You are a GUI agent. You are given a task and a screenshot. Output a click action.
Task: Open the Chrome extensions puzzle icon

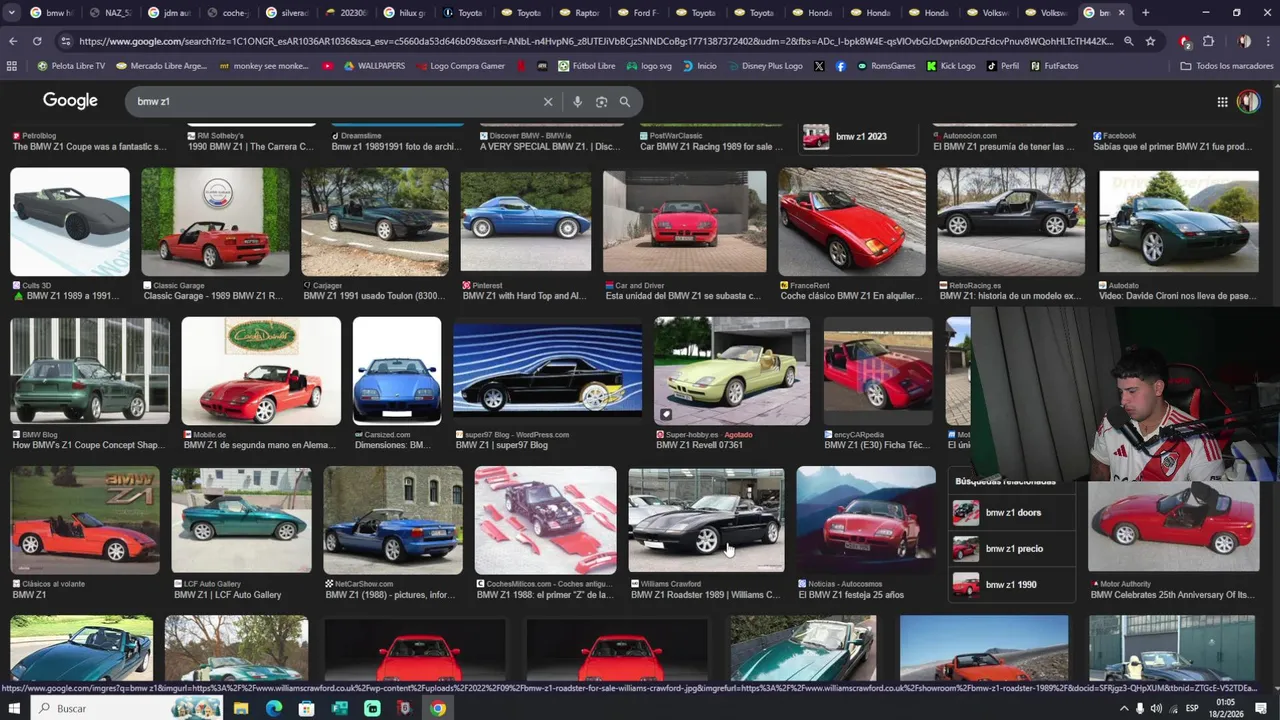tap(1208, 41)
